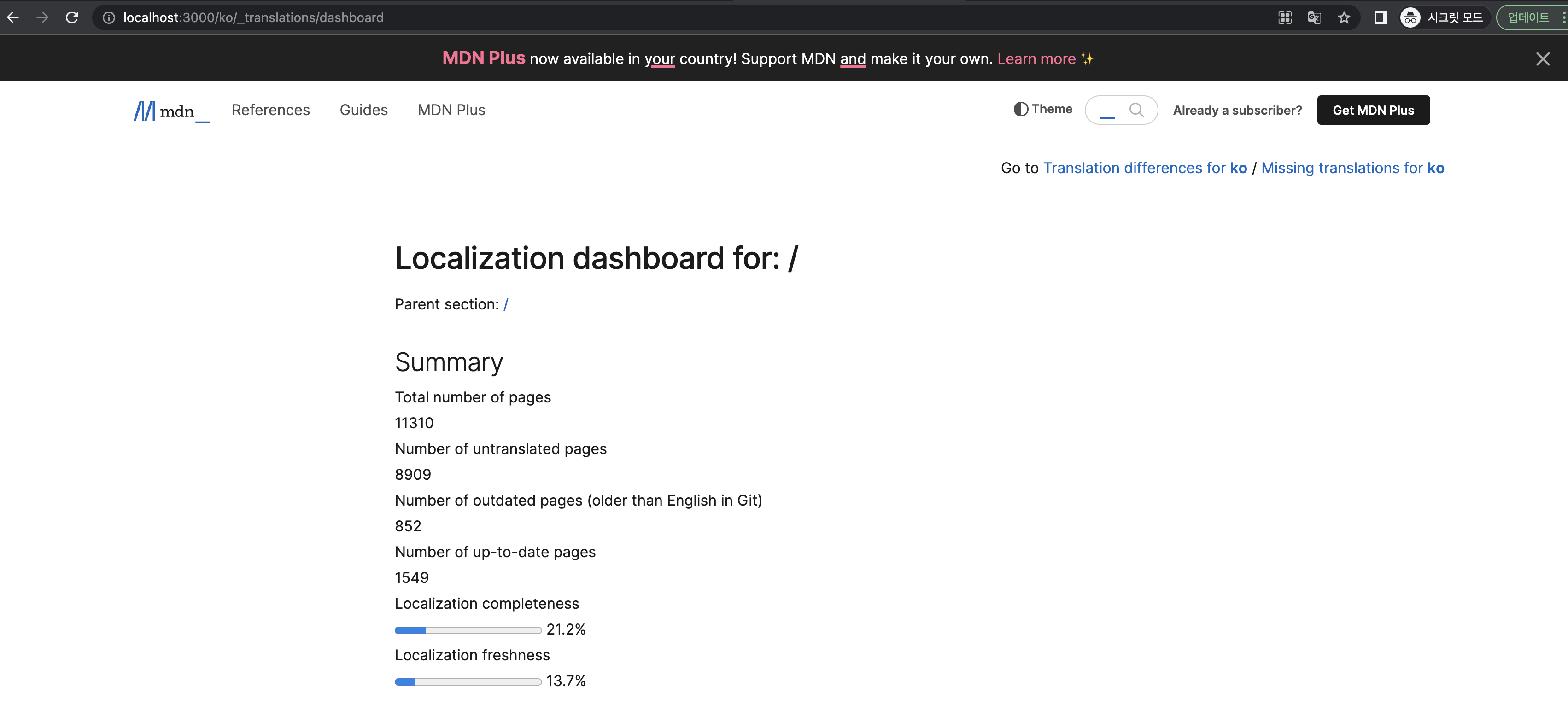Open the Guides menu
1568x722 pixels.
363,110
